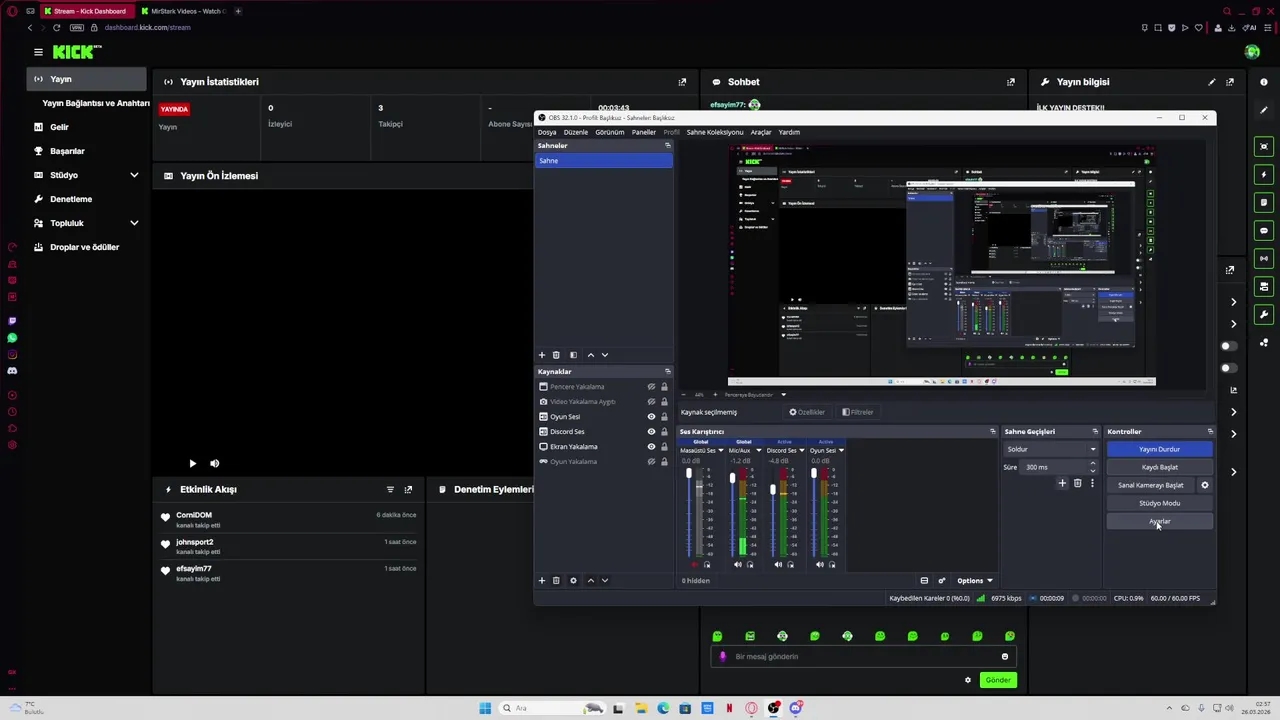Viewport: 1280px width, 720px height.
Task: Show the Pencere Yakalama source
Action: (x=651, y=387)
